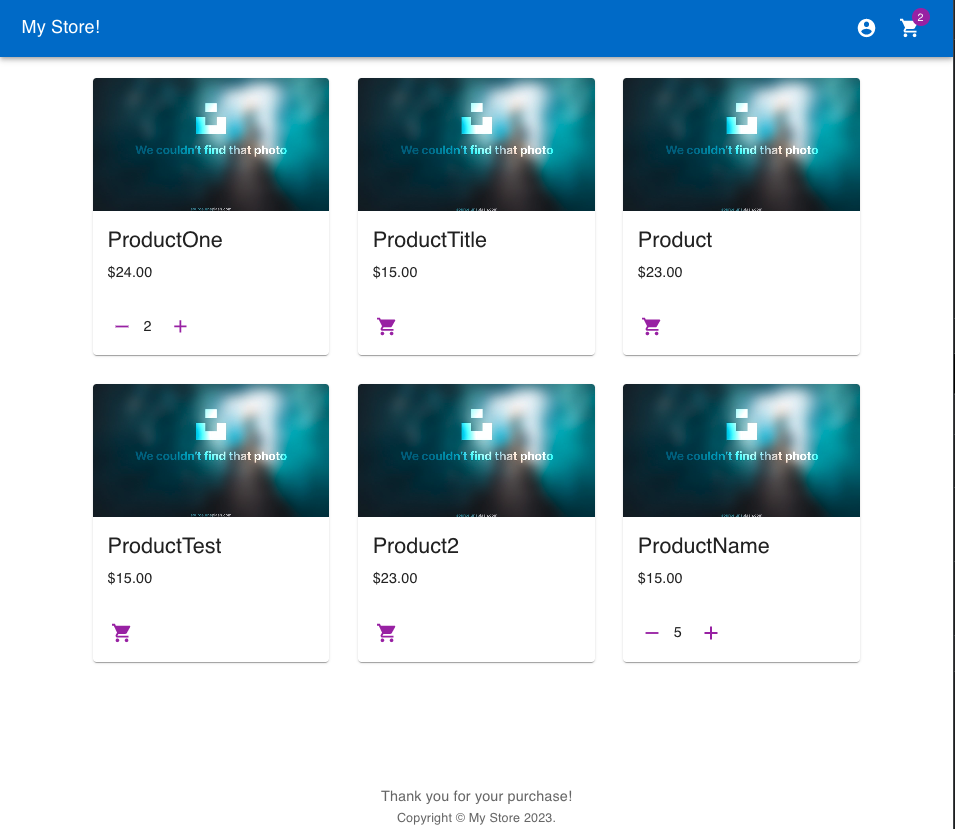Viewport: 955px width, 829px height.
Task: Open the user account icon
Action: point(866,28)
